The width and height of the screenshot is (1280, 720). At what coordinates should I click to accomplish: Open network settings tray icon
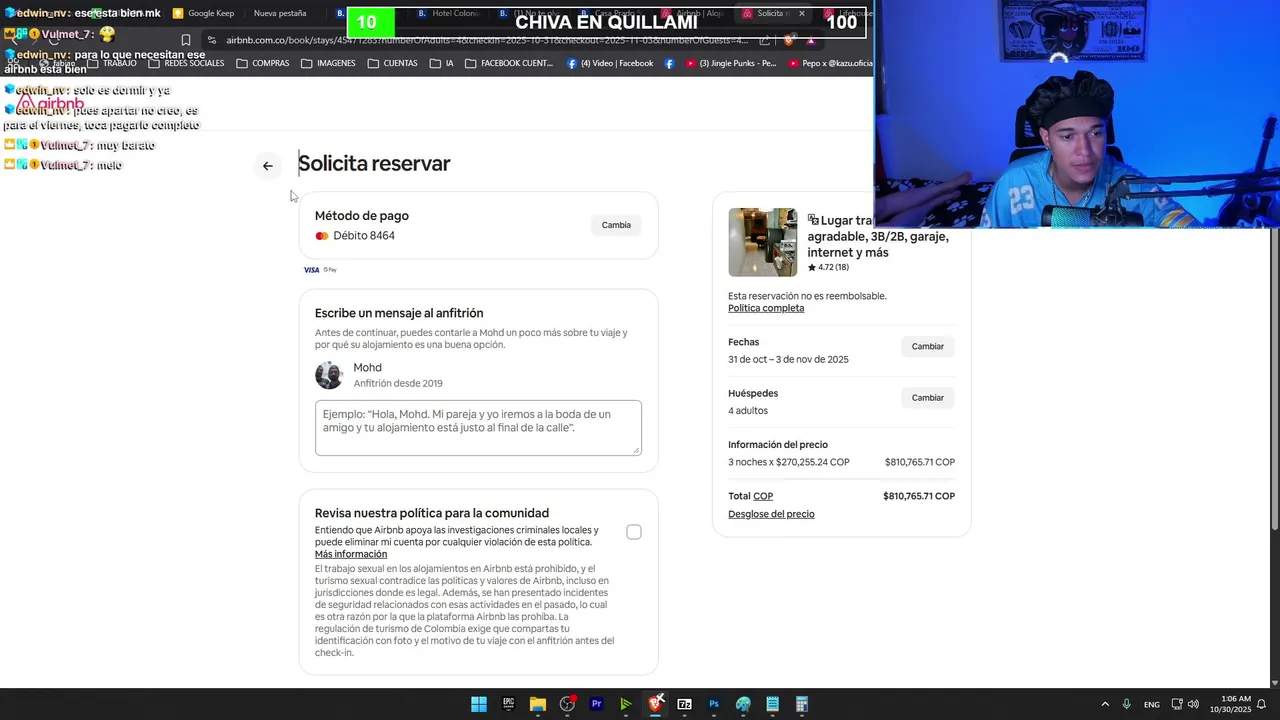click(x=1177, y=704)
